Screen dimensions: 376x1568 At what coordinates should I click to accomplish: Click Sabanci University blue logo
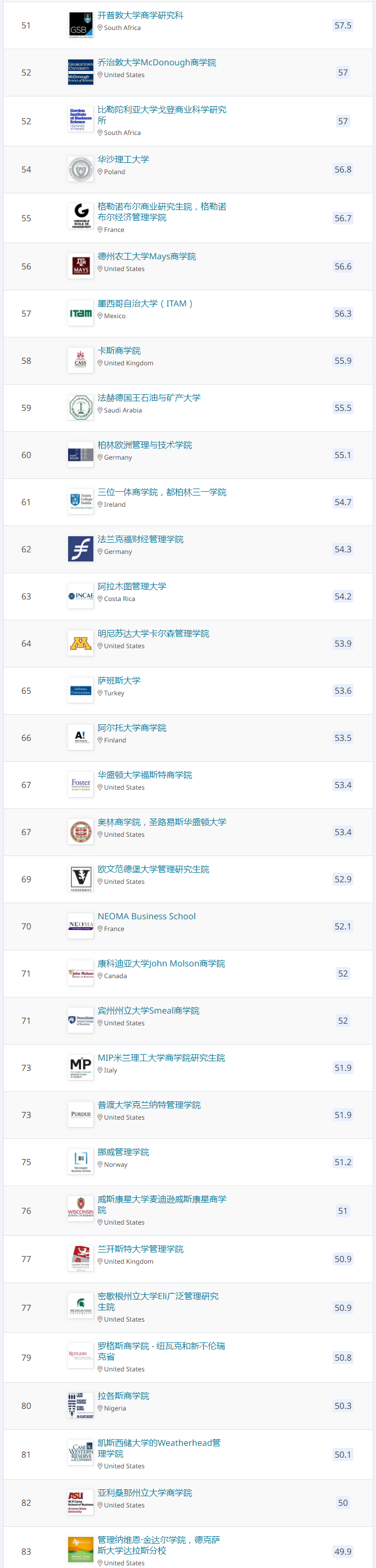tap(80, 691)
